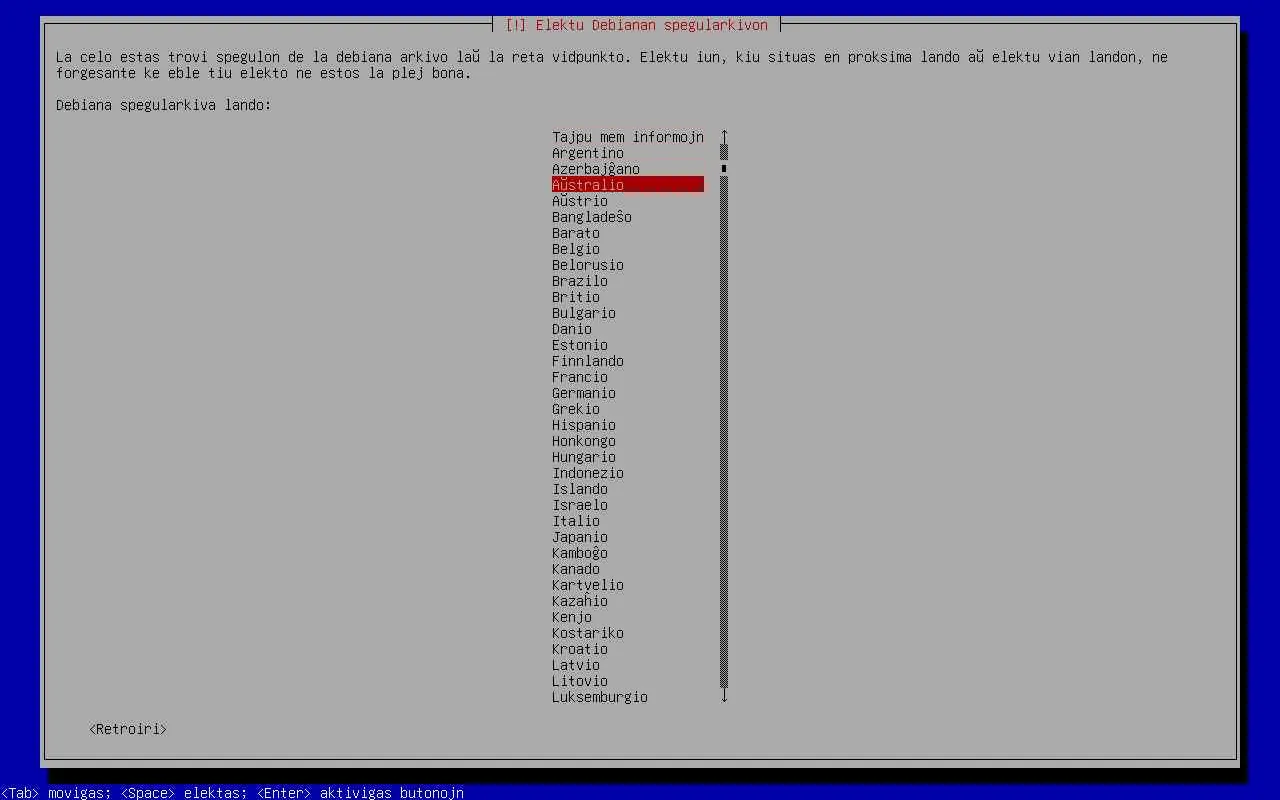Pick Britio in the country list
The image size is (1280, 800).
[576, 297]
